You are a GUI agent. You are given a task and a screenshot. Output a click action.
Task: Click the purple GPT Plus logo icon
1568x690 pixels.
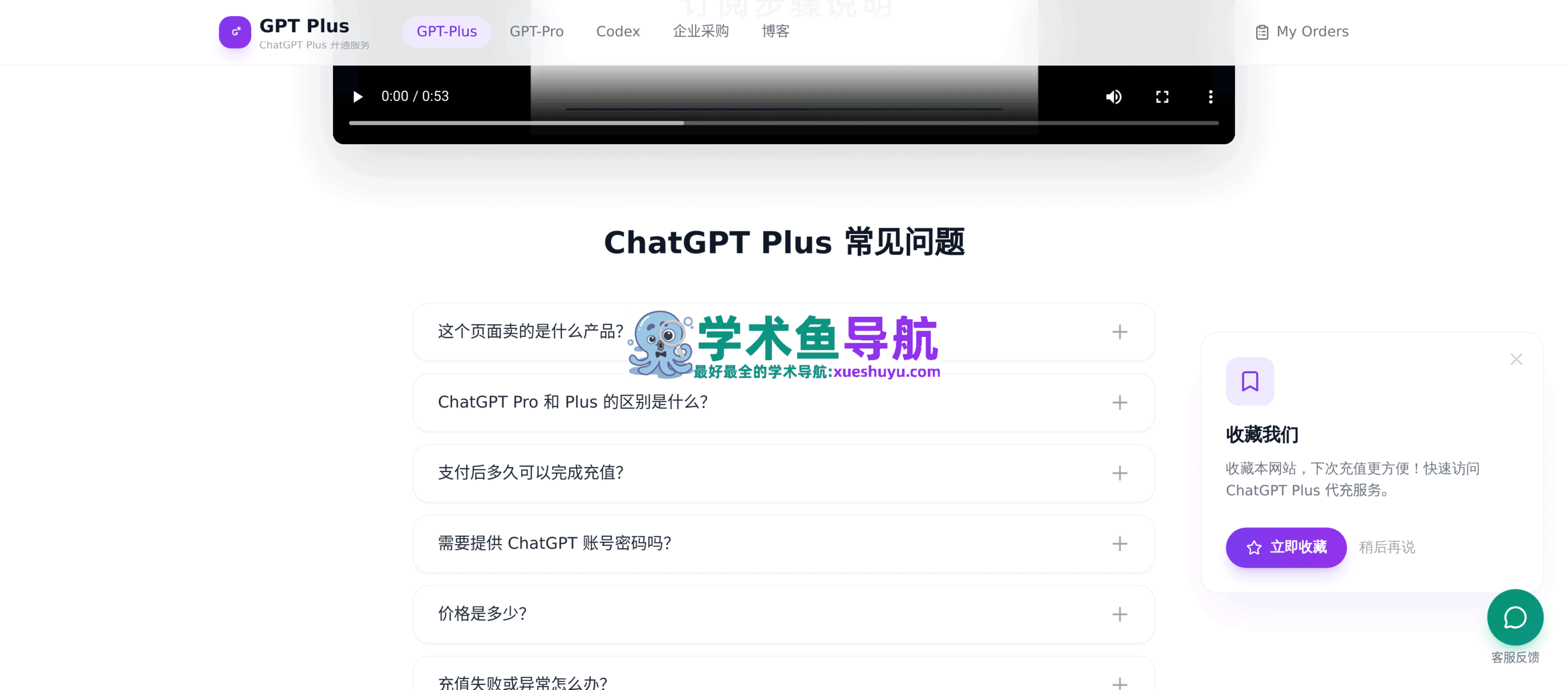235,32
